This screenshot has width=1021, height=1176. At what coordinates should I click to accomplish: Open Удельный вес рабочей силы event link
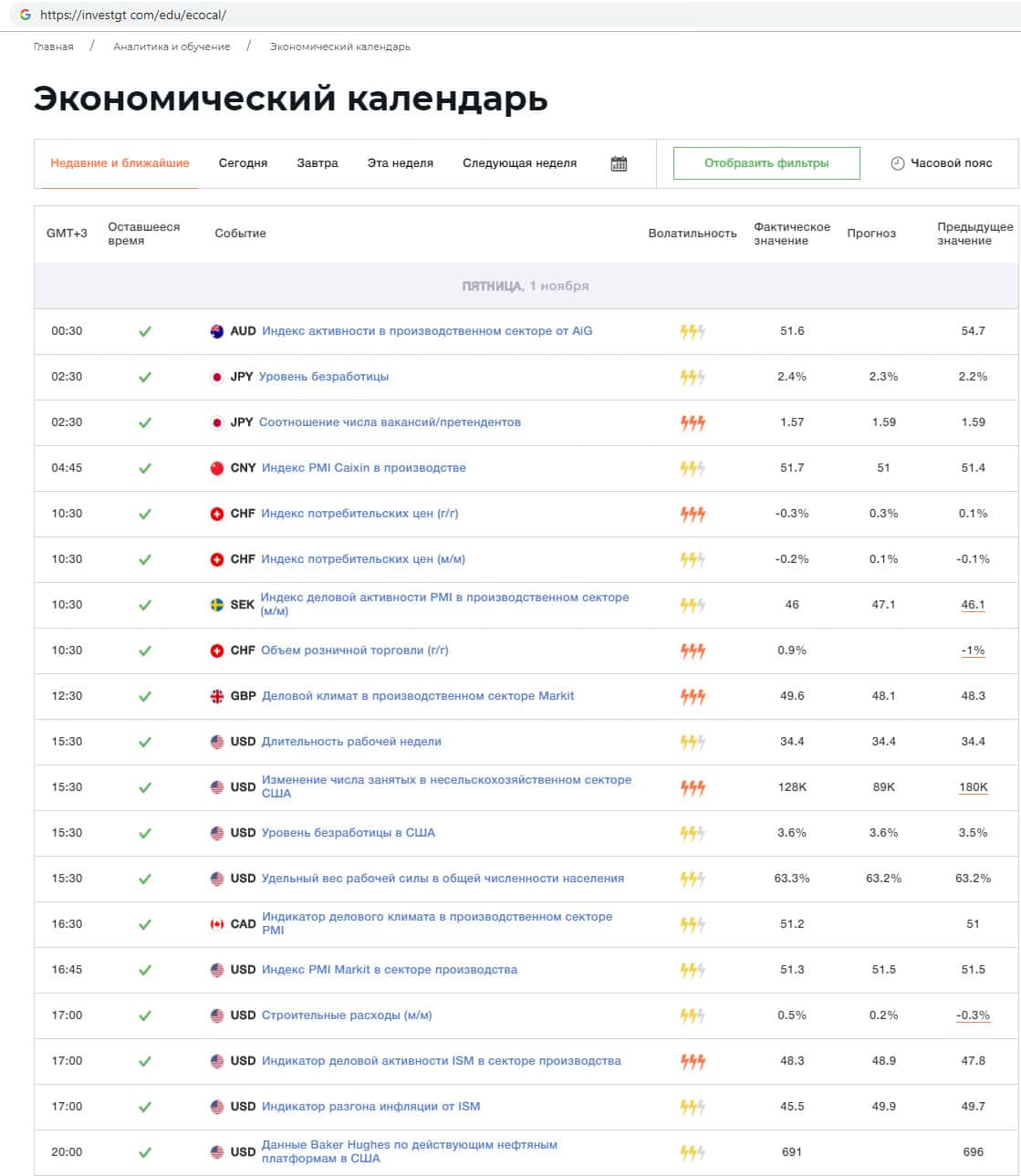(x=443, y=879)
